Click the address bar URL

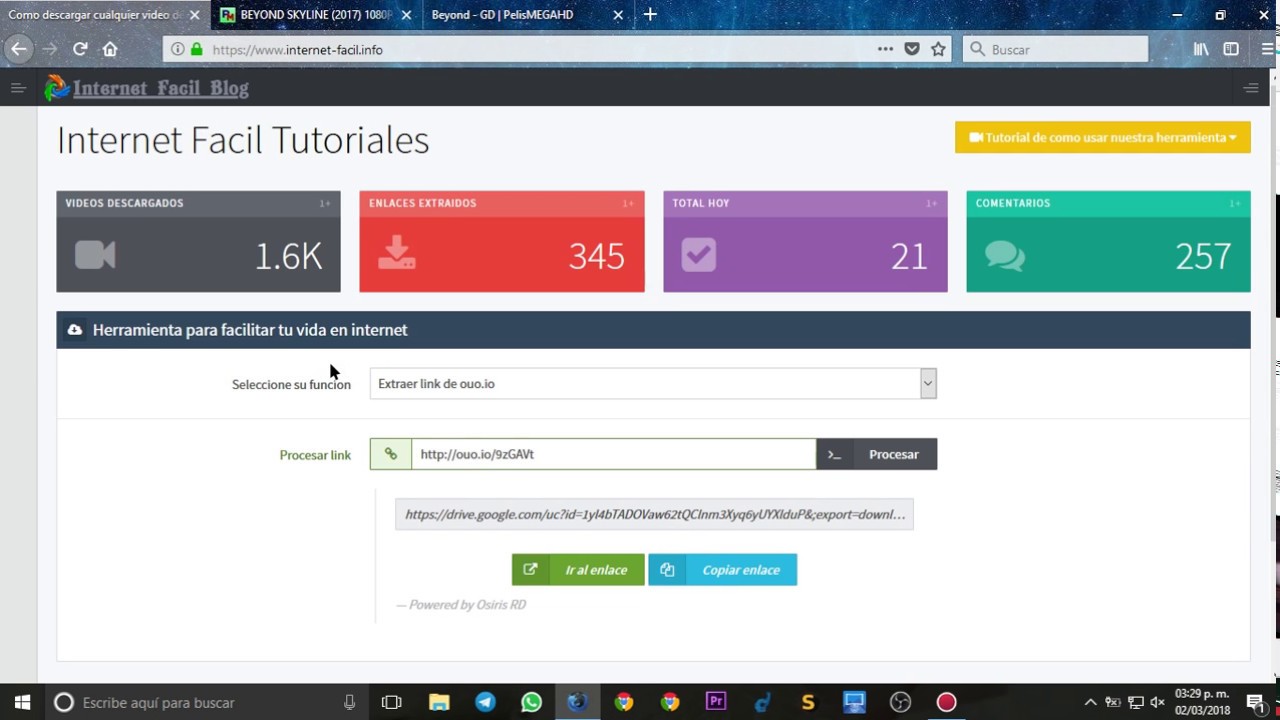[x=298, y=49]
